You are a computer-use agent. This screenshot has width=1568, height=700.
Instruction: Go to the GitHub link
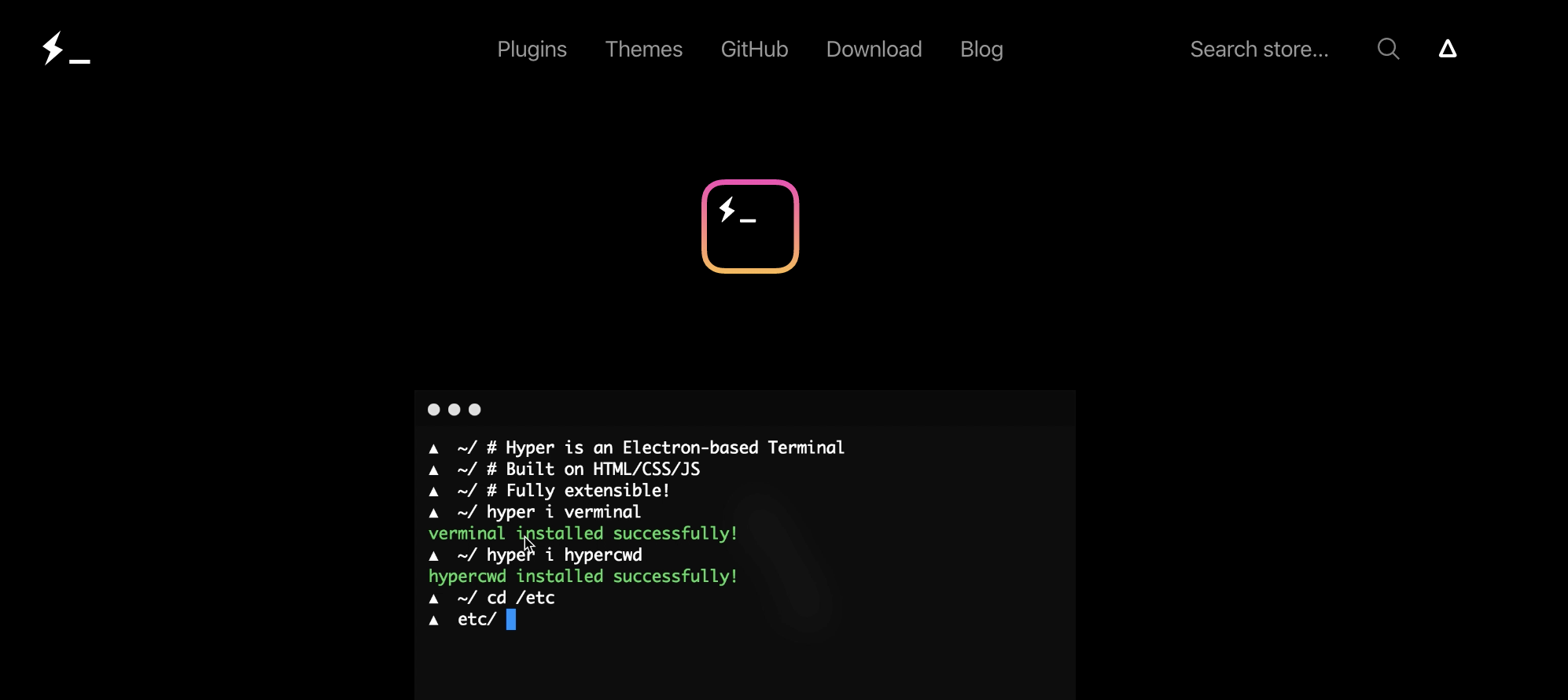point(754,49)
